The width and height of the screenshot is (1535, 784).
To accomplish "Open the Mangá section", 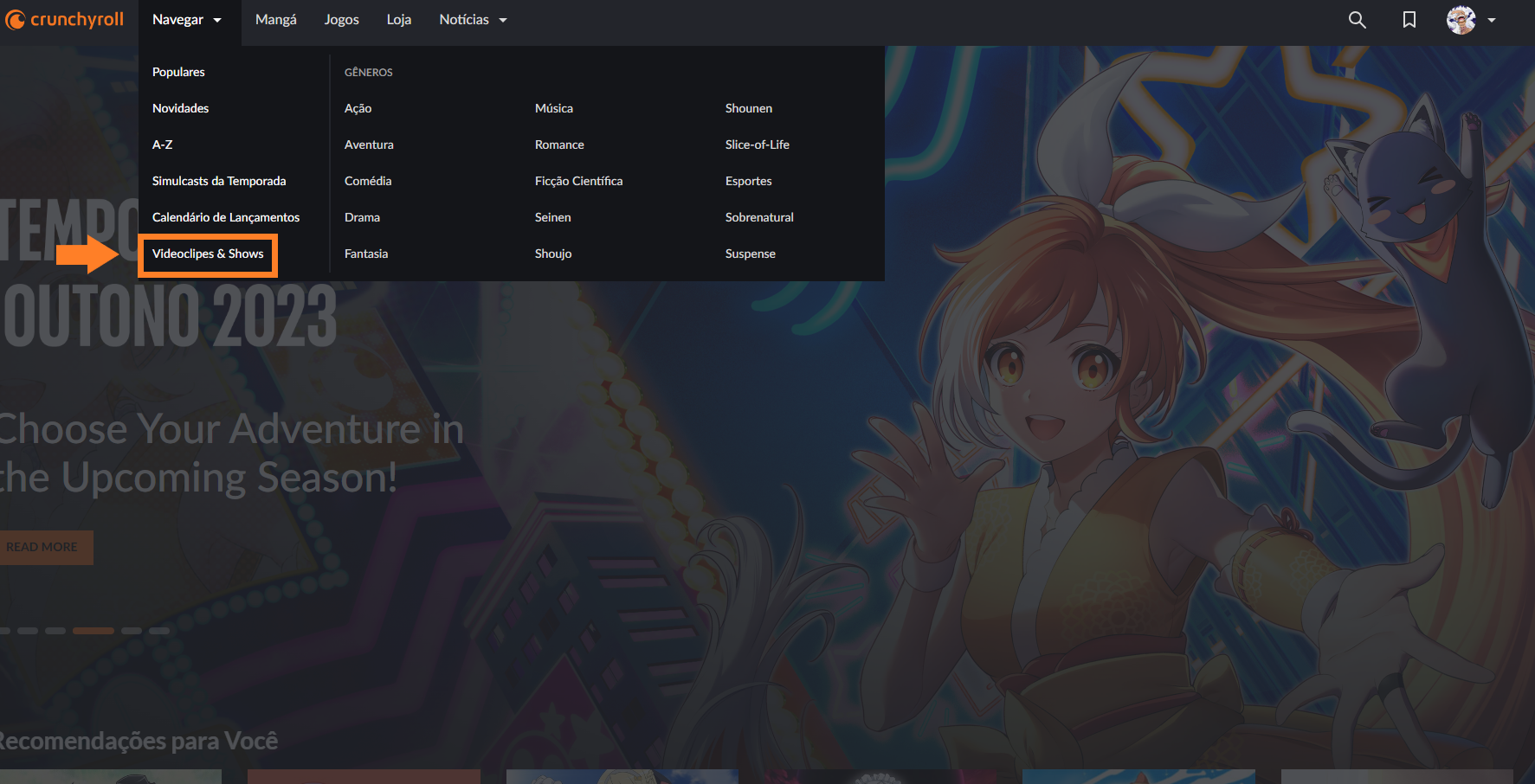I will click(276, 20).
